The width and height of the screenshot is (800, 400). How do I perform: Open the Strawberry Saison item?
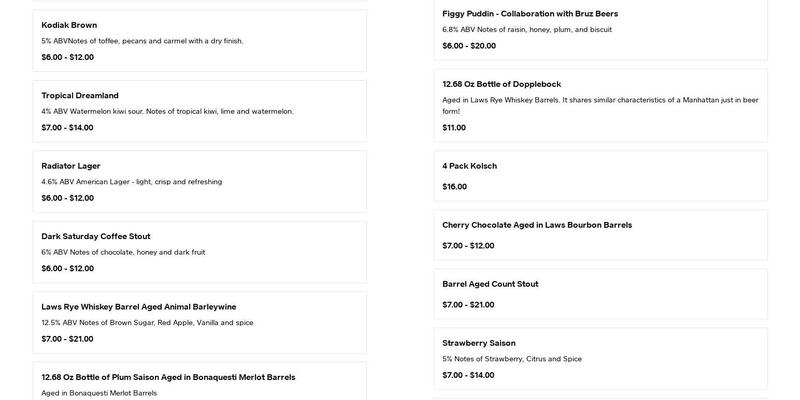[479, 343]
